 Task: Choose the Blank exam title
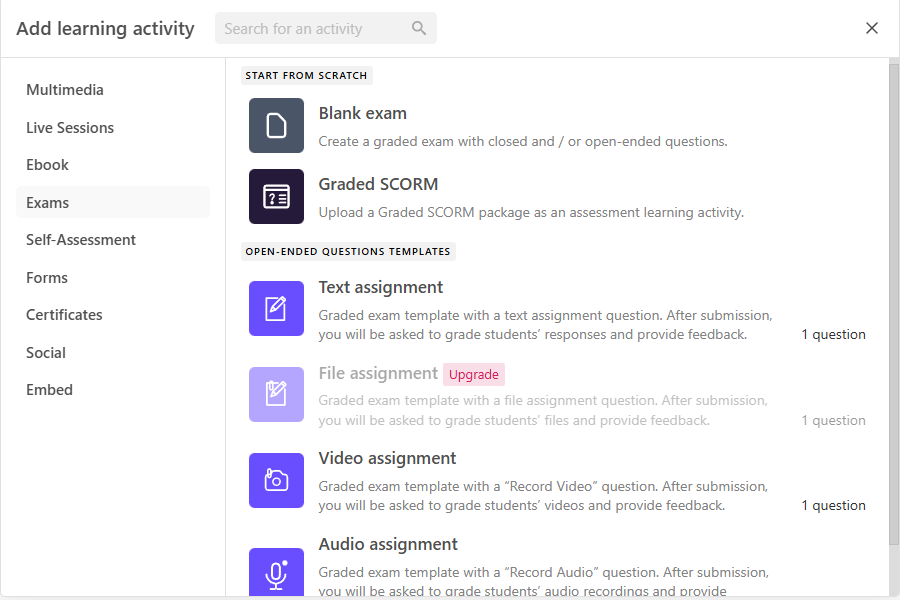(x=362, y=114)
